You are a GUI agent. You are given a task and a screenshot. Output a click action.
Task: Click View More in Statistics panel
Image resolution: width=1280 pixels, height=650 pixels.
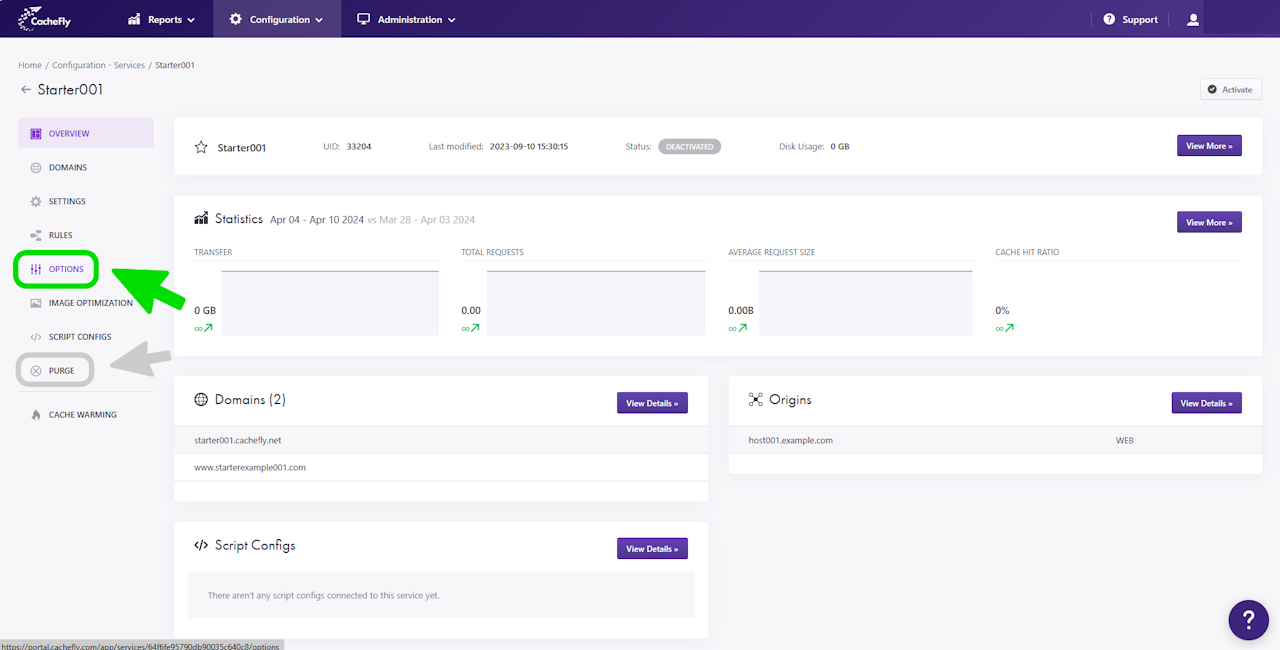[1209, 222]
